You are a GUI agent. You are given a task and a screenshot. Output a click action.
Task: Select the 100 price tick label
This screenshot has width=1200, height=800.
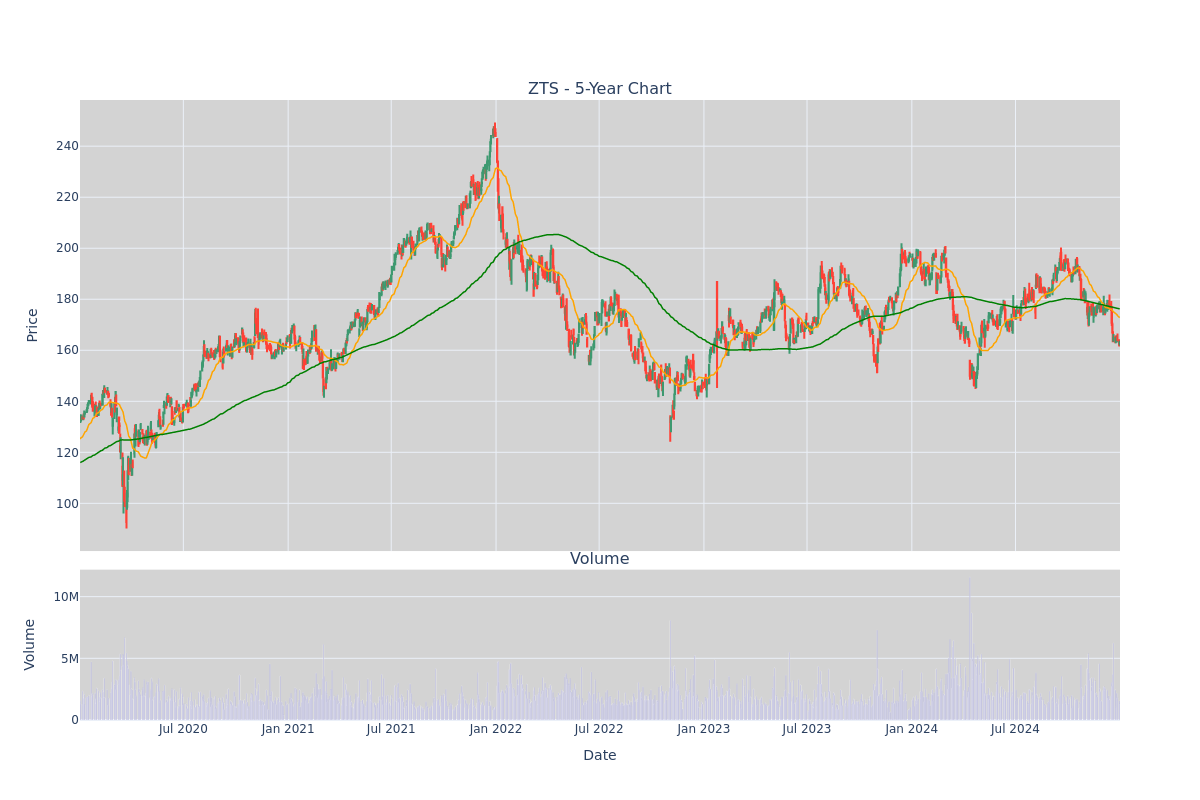[67, 504]
